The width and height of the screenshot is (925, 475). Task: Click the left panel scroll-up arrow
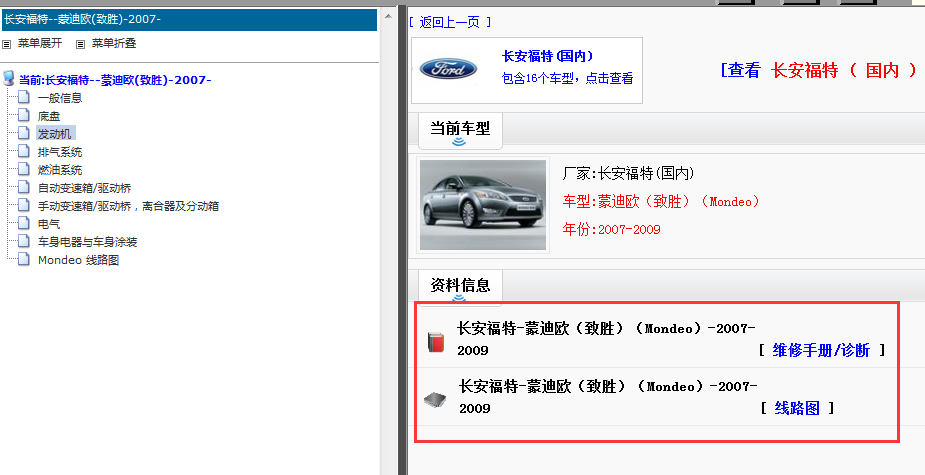(x=388, y=16)
